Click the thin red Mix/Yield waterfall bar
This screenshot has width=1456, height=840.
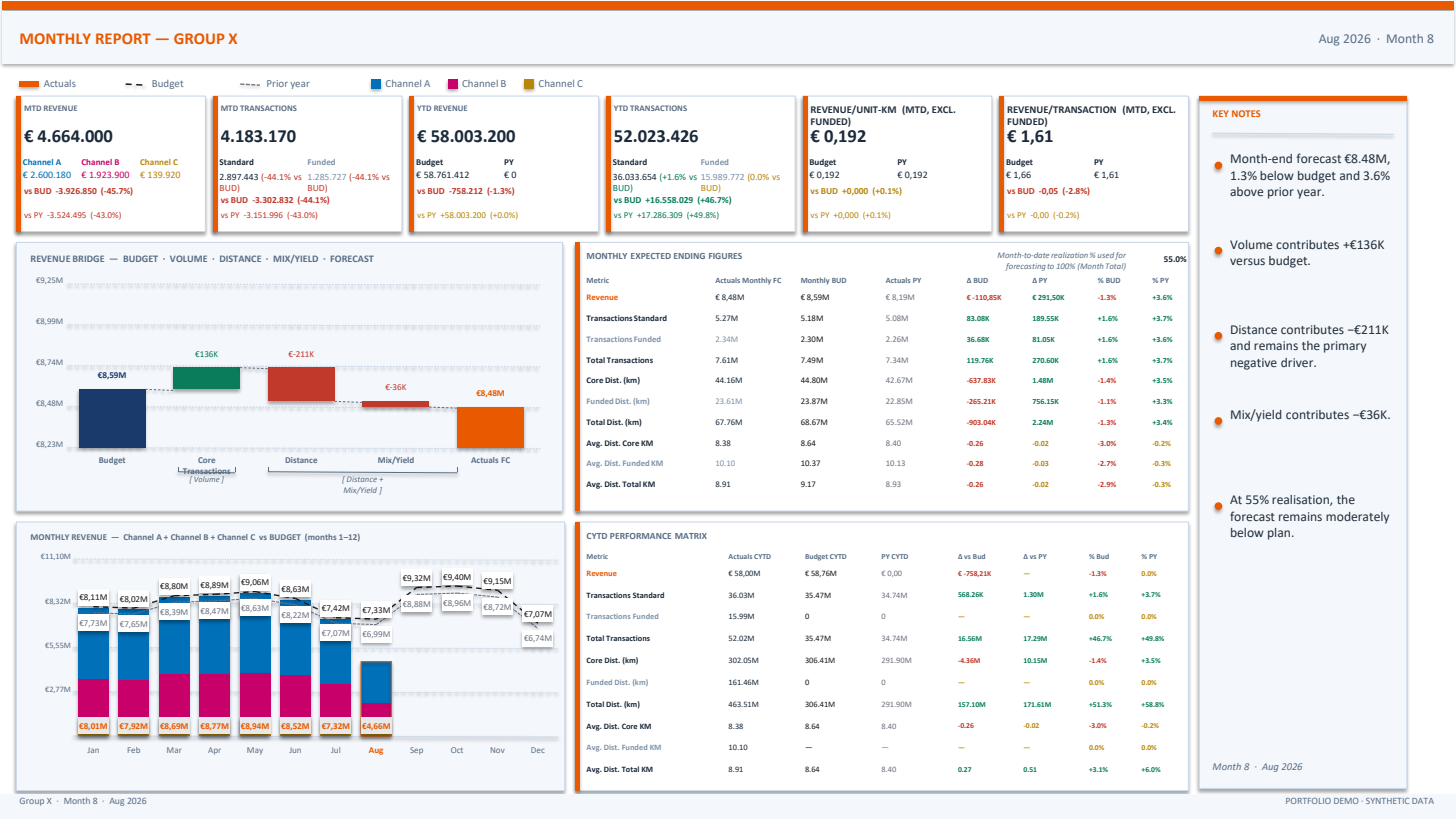395,404
